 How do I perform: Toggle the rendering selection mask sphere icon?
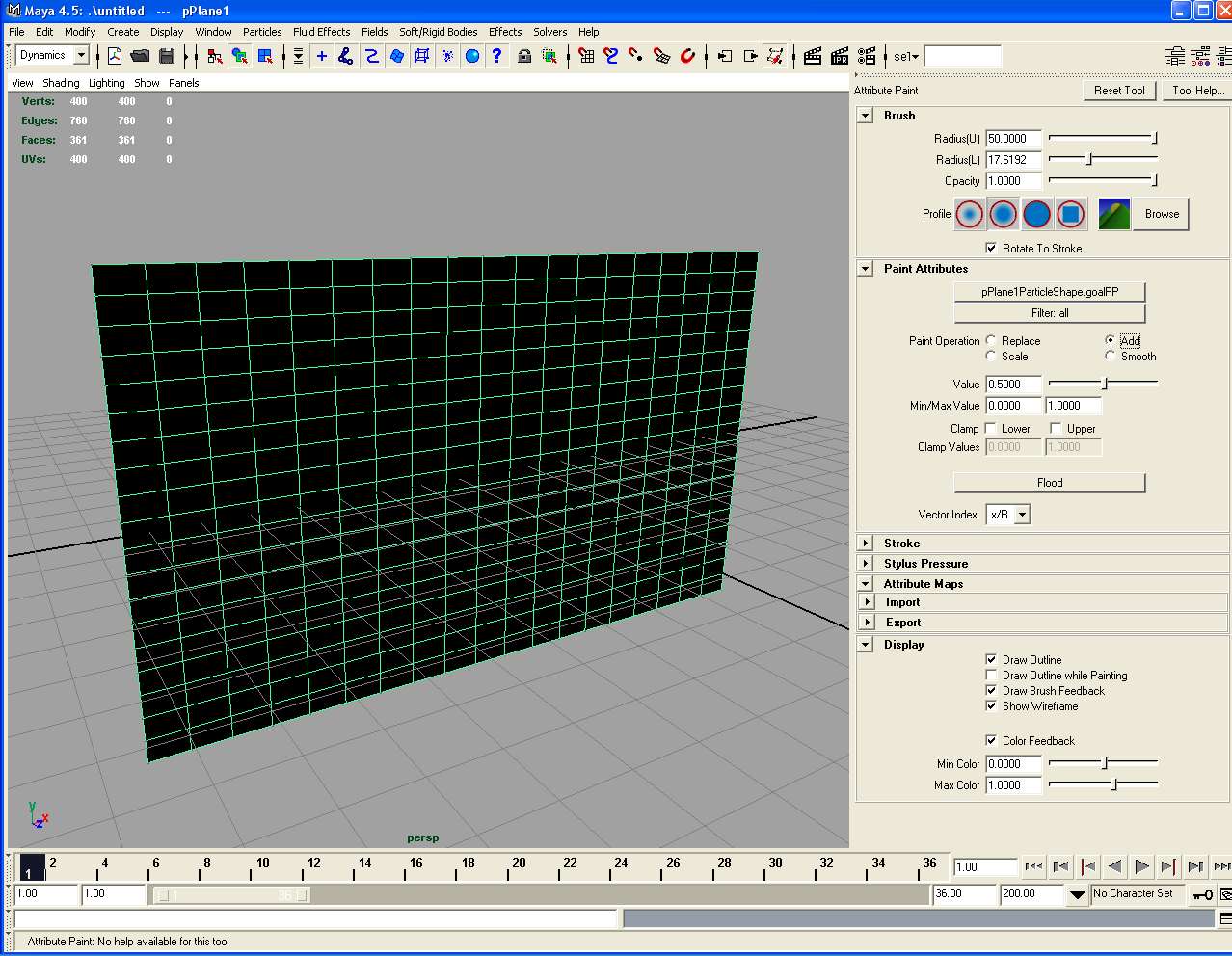[472, 56]
